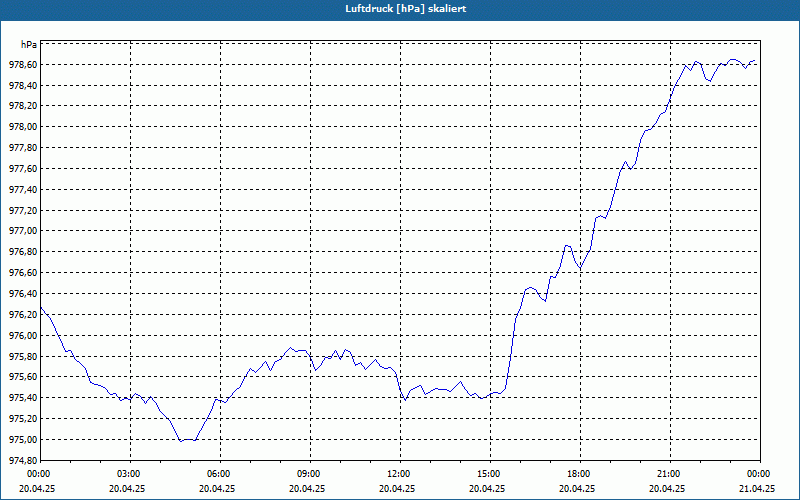This screenshot has width=800, height=500.
Task: Click the 977,80 y-axis label
Action: tap(23, 148)
